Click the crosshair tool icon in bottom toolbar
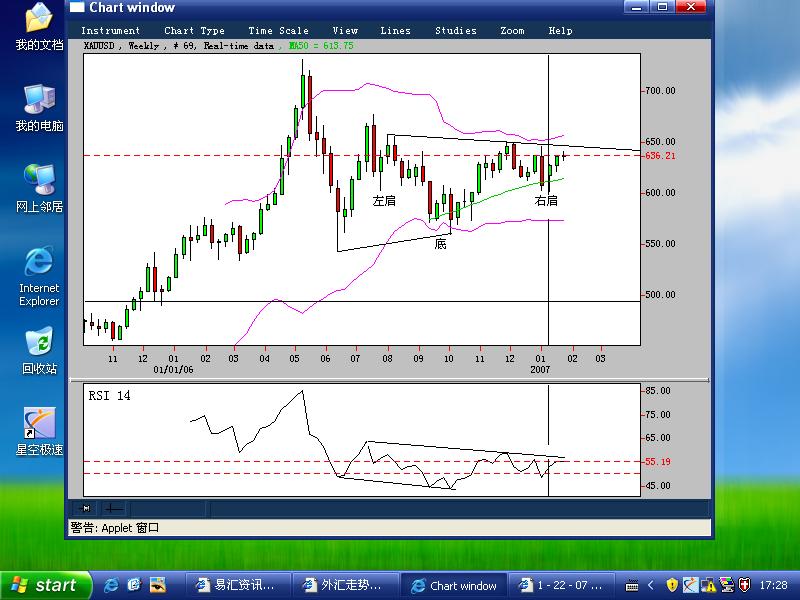 113,508
